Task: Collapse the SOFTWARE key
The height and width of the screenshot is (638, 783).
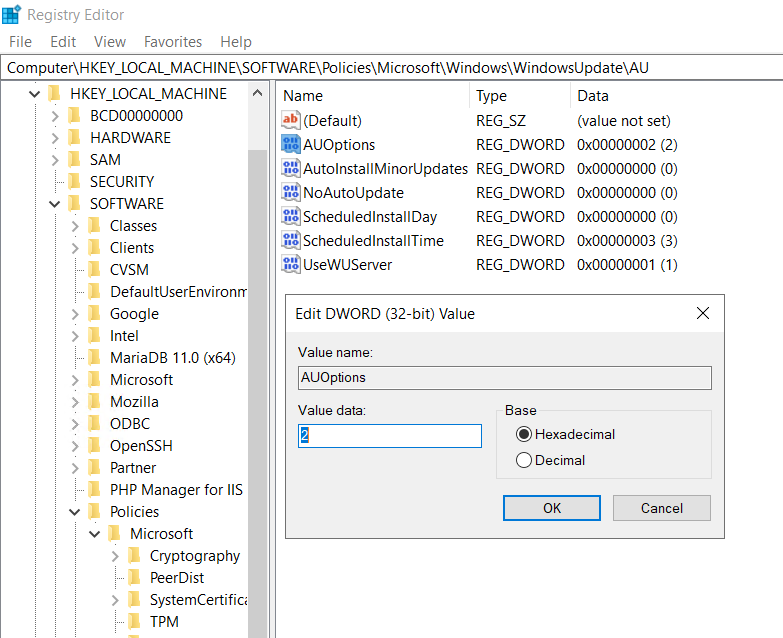Action: tap(54, 204)
